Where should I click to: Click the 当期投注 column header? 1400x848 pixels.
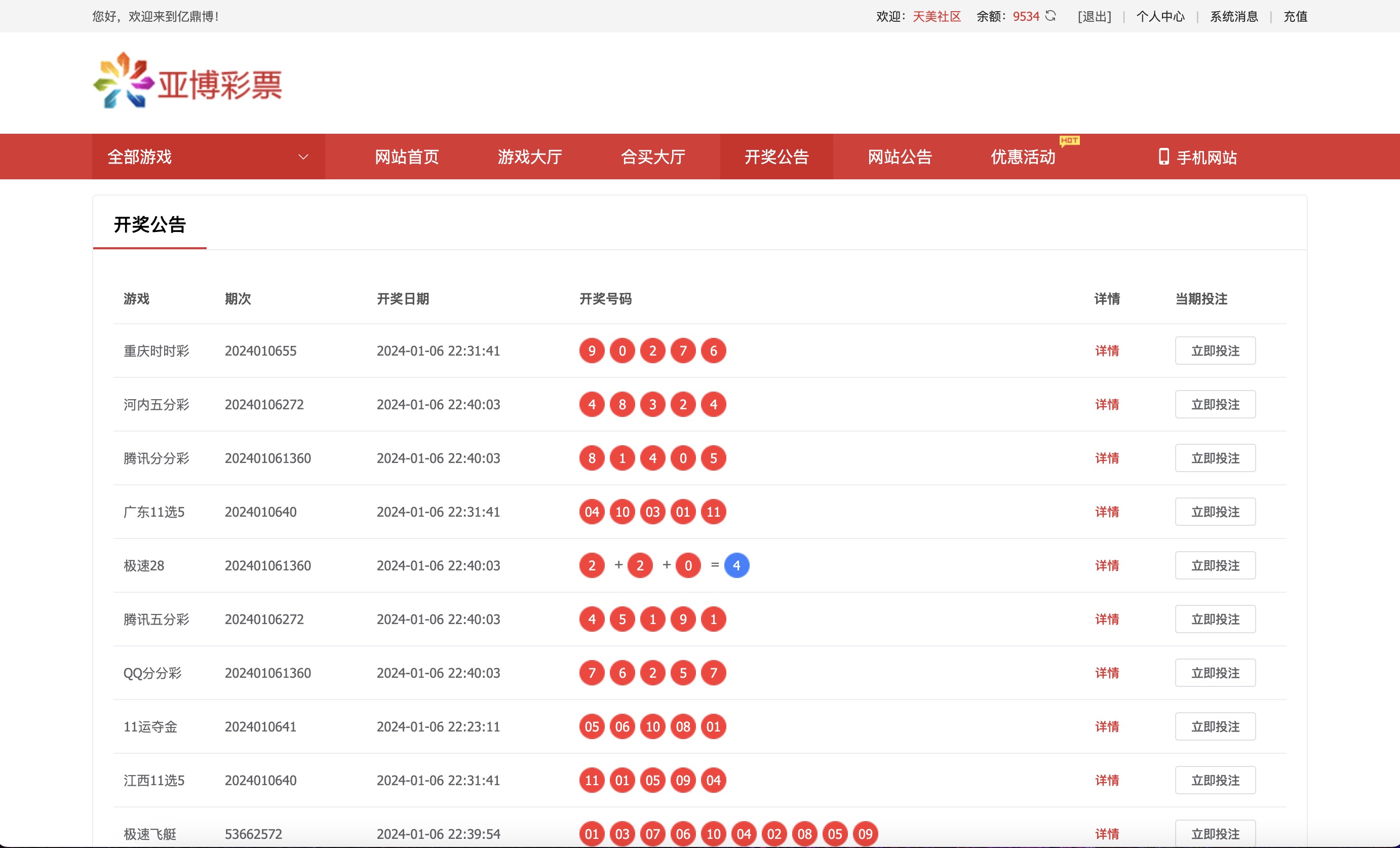coord(1201,299)
